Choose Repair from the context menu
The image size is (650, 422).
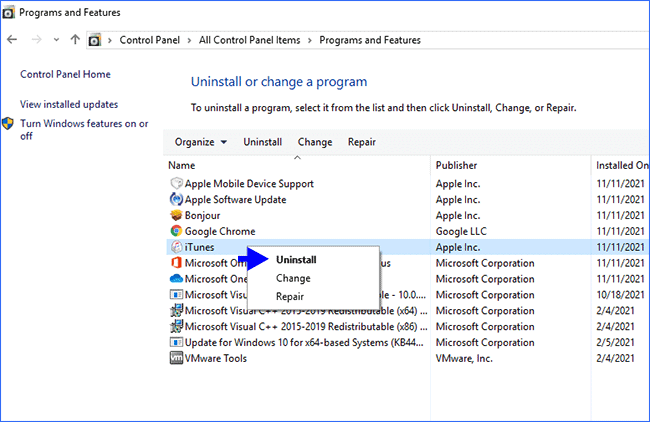(x=290, y=296)
